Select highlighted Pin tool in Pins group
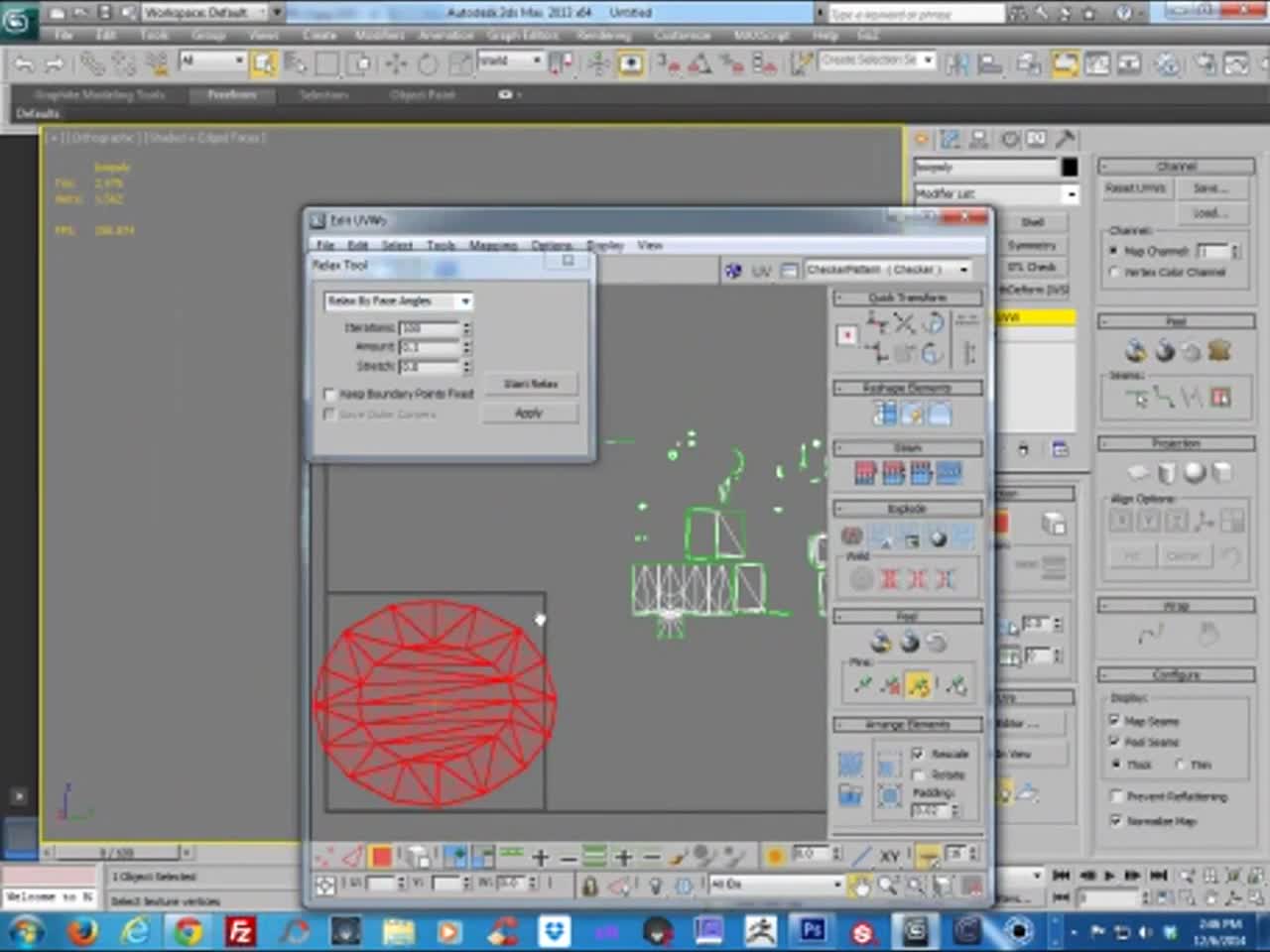This screenshot has width=1270, height=952. tap(919, 684)
